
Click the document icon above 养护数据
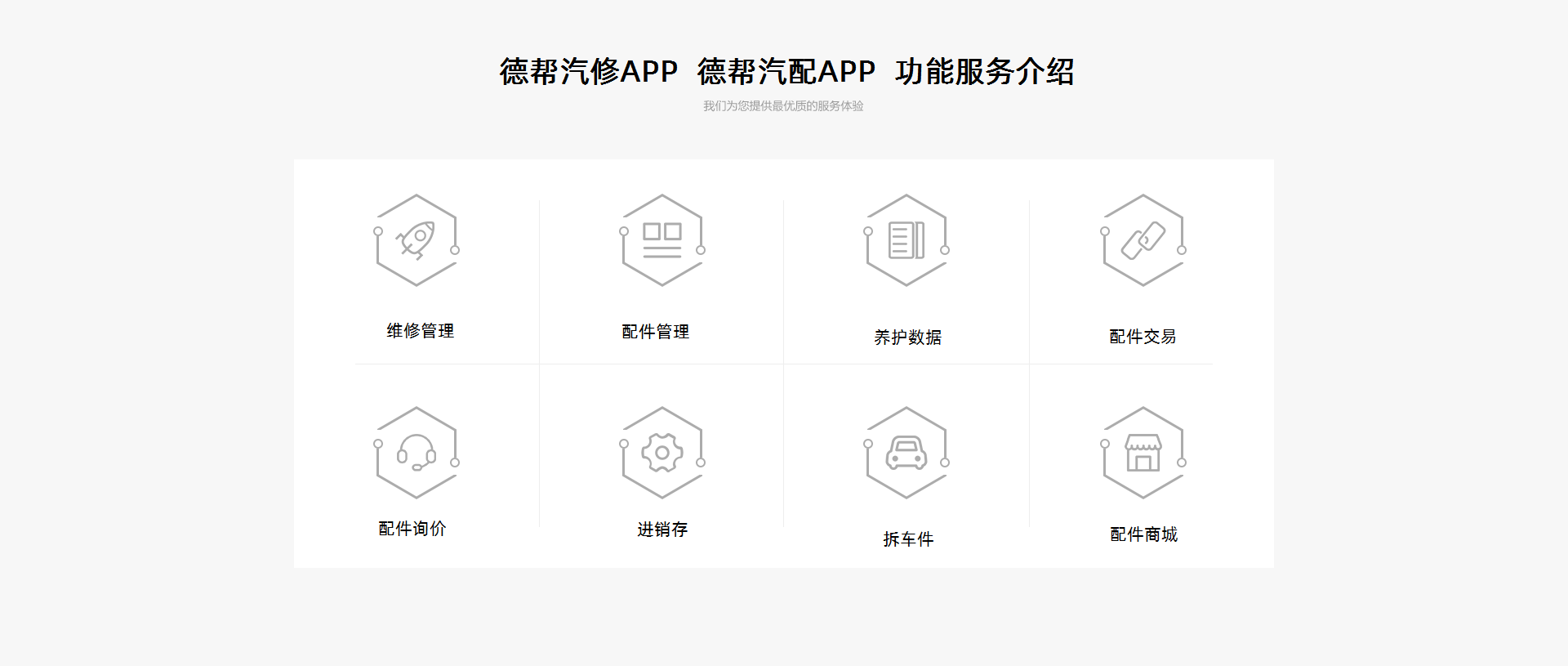pyautogui.click(x=906, y=240)
